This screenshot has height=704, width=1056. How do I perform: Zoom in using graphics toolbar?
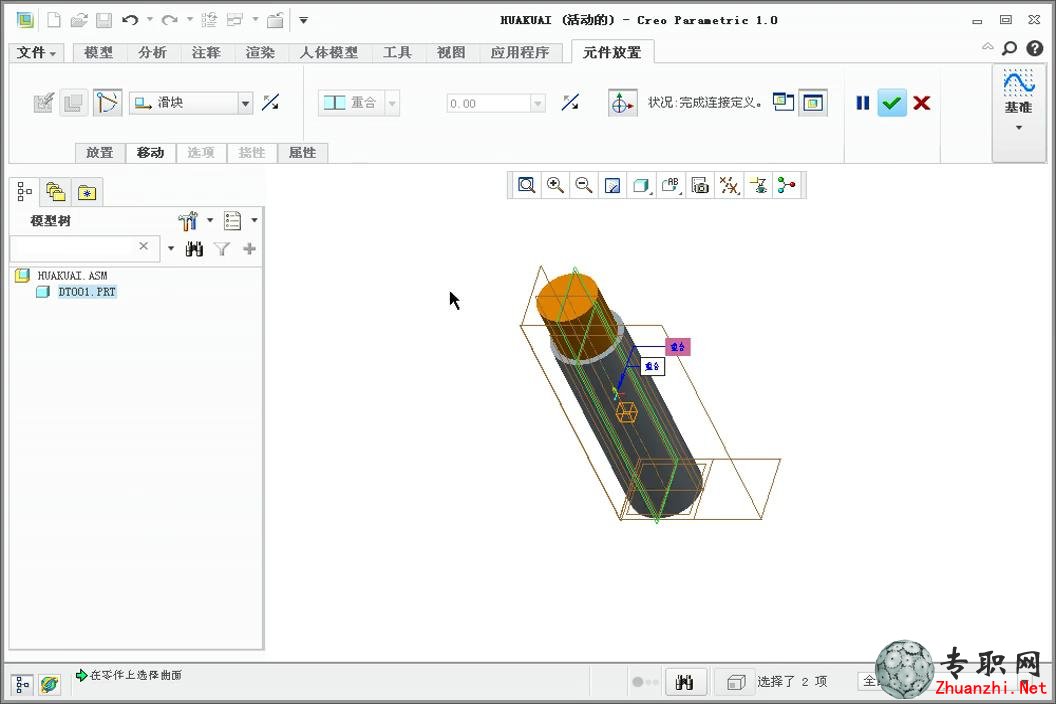(555, 185)
